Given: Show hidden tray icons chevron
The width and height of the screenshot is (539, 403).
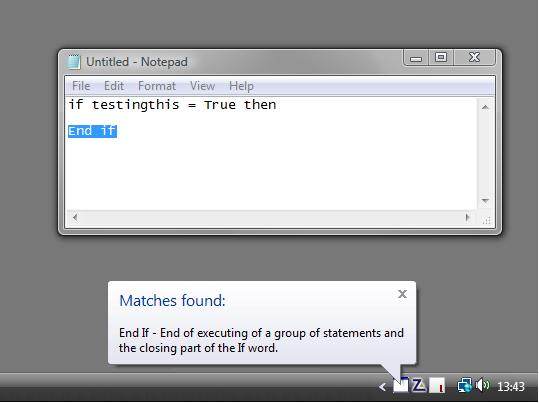Looking at the screenshot, I should 382,387.
